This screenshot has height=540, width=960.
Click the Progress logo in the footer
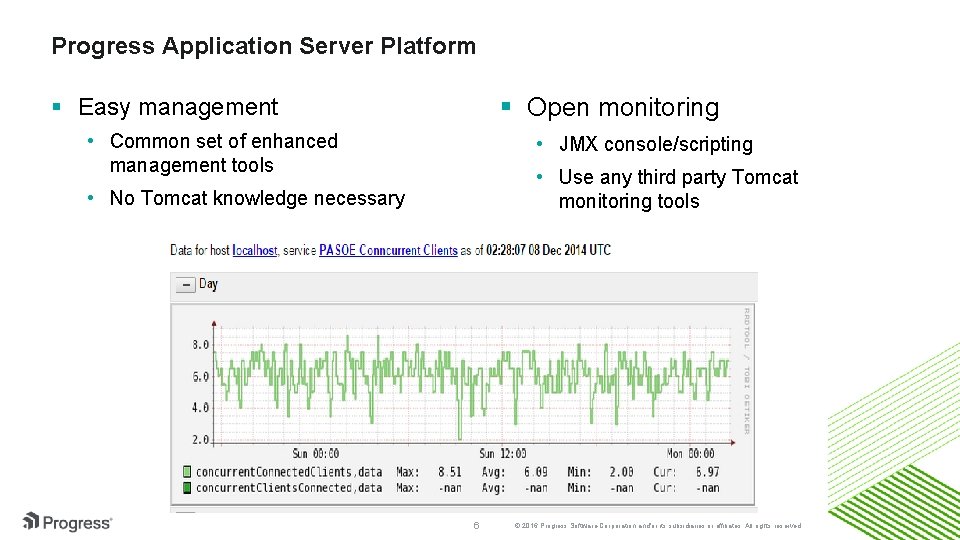click(x=67, y=522)
